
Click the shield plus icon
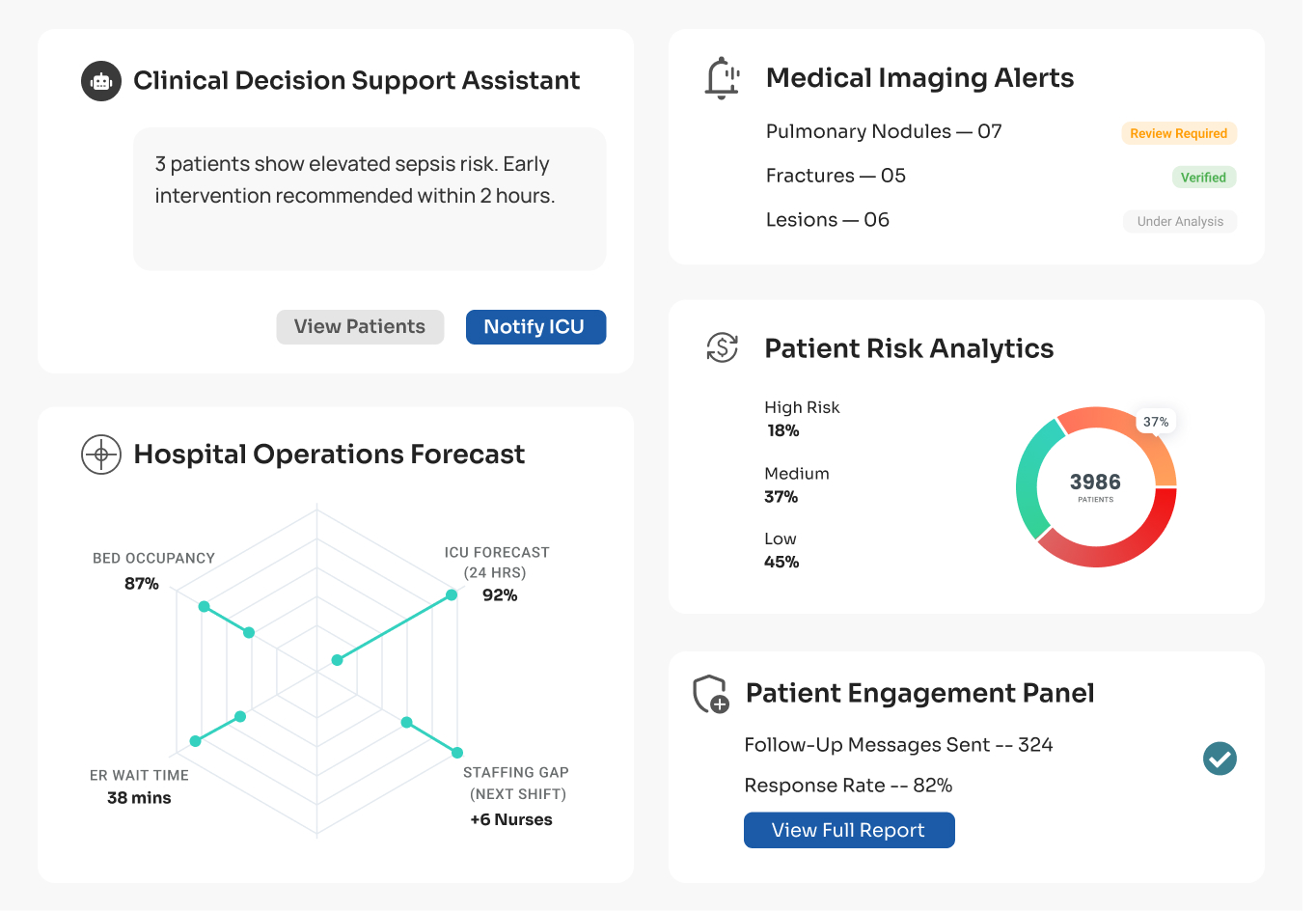(711, 694)
